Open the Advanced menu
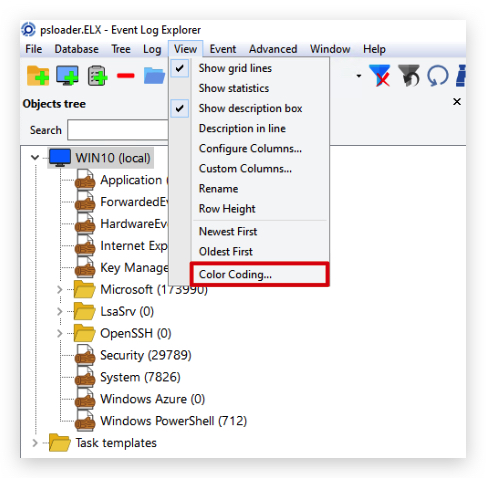The image size is (486, 478). (x=273, y=49)
